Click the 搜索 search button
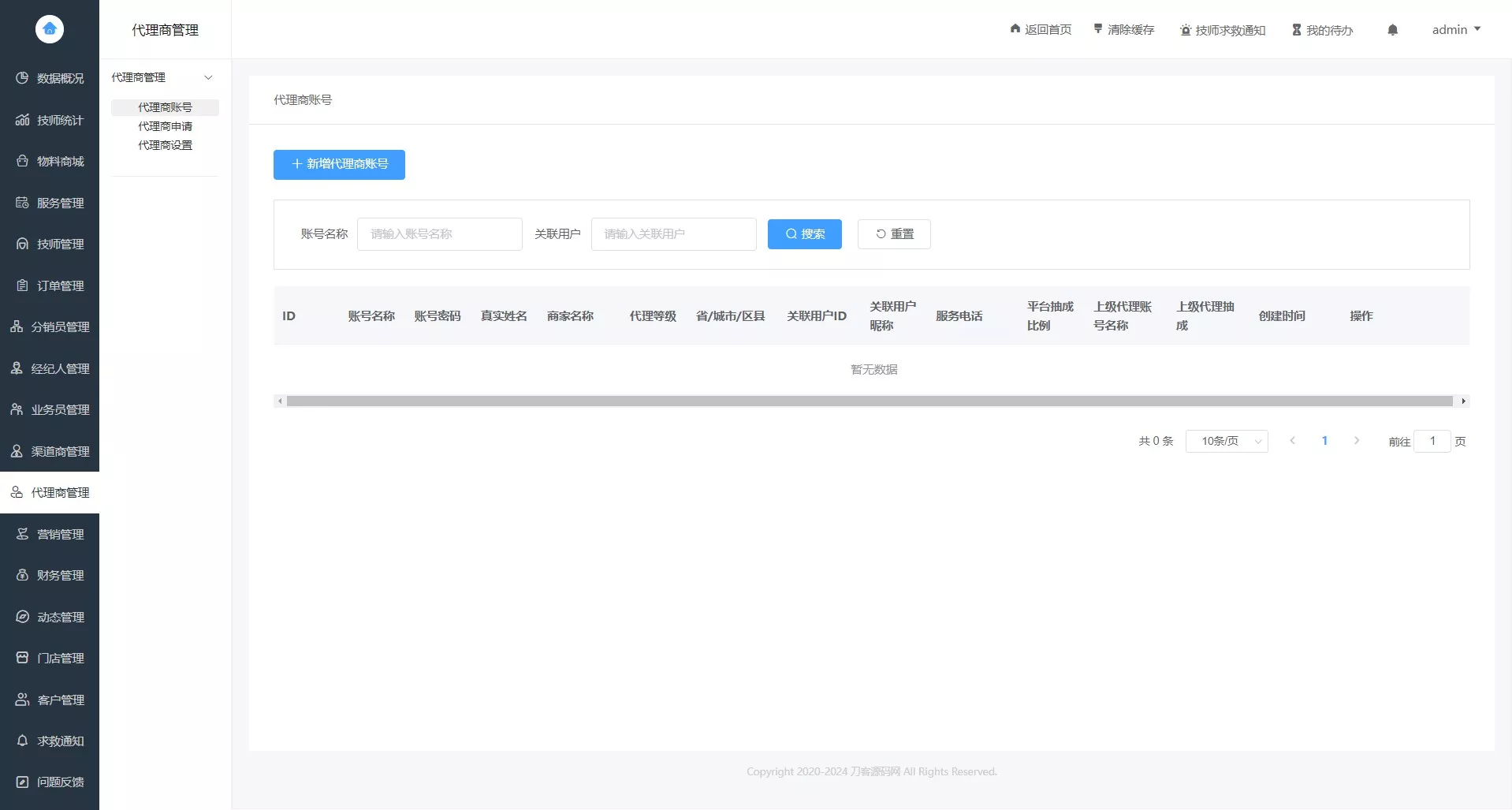 [x=804, y=234]
